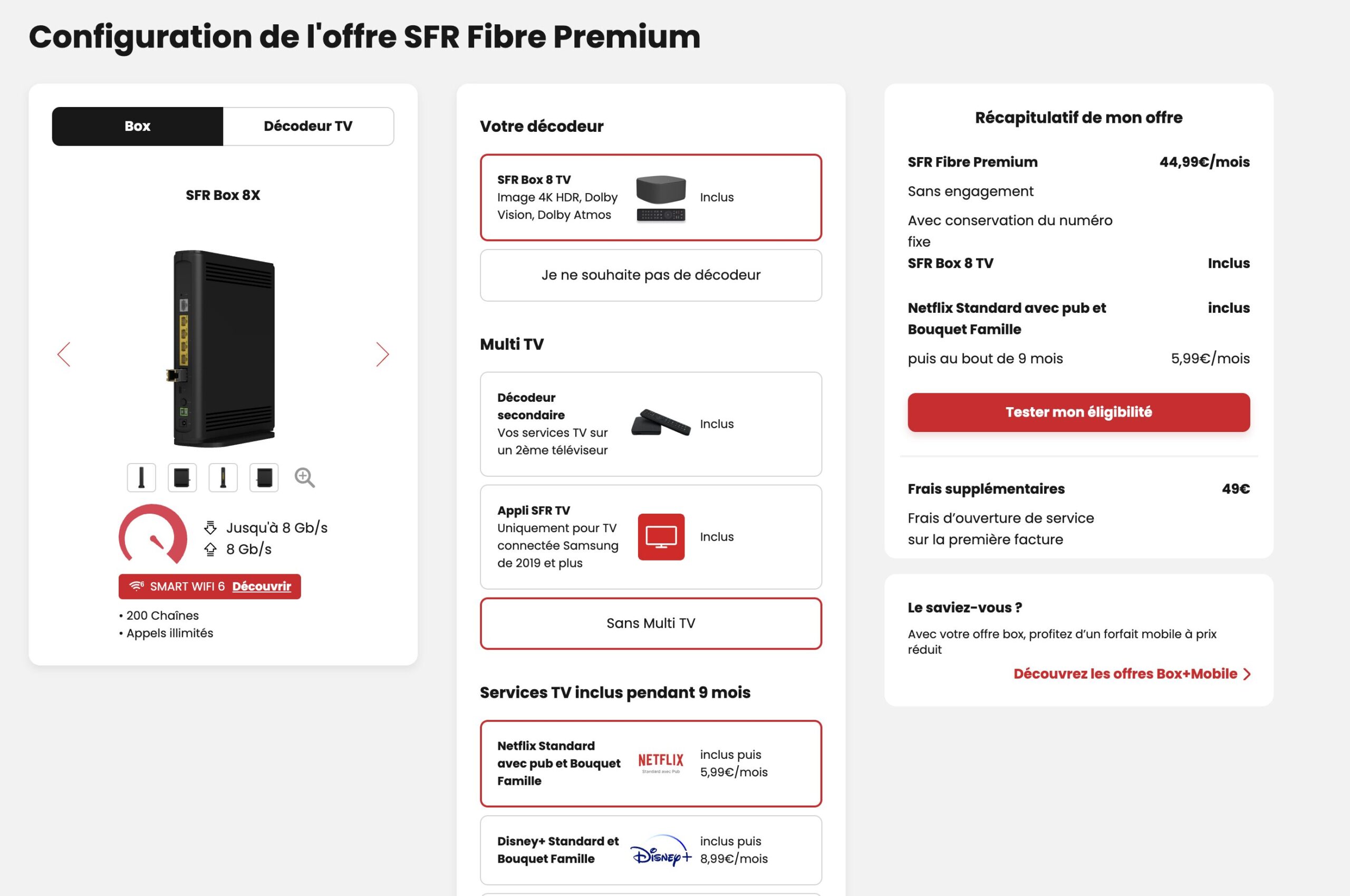Click the red Appli SFR TV screen icon
Image resolution: width=1350 pixels, height=896 pixels.
[x=661, y=536]
